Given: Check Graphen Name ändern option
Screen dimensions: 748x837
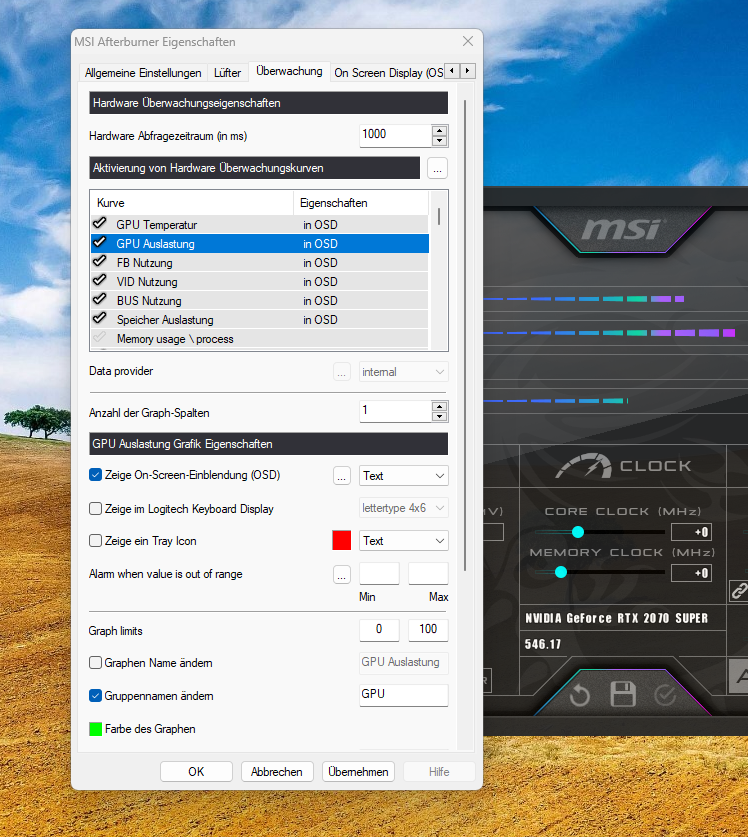Looking at the screenshot, I should 96,662.
